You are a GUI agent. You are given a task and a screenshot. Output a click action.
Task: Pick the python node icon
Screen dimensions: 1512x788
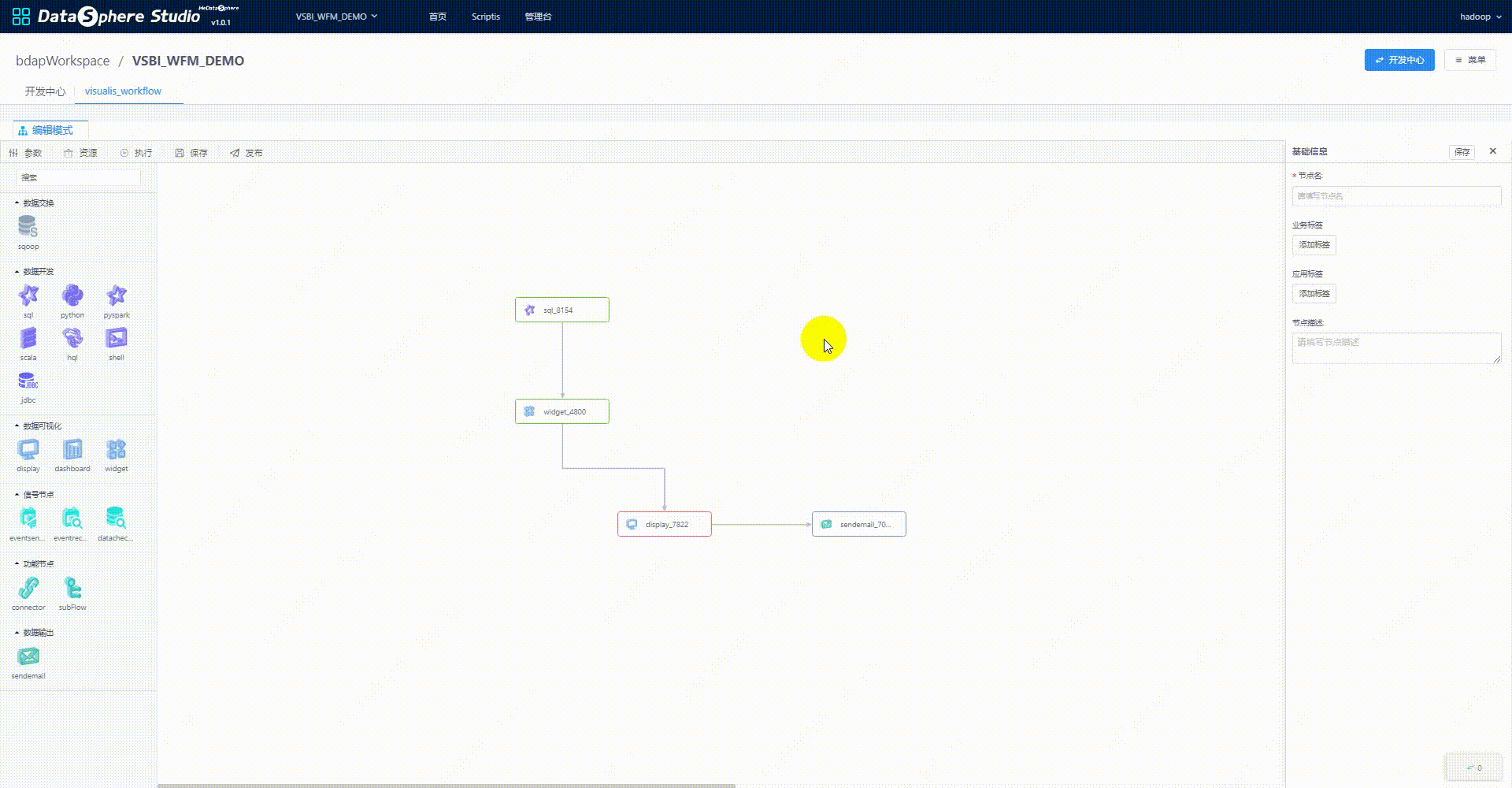72,295
